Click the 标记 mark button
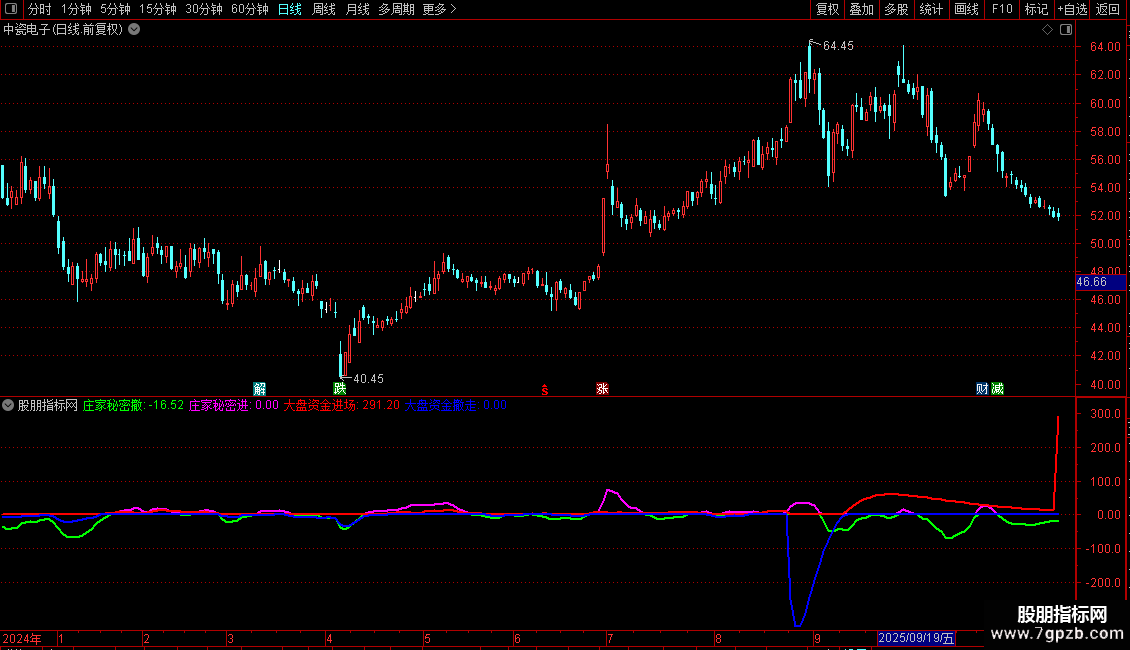Screen dimensions: 1130x650 tap(1036, 9)
